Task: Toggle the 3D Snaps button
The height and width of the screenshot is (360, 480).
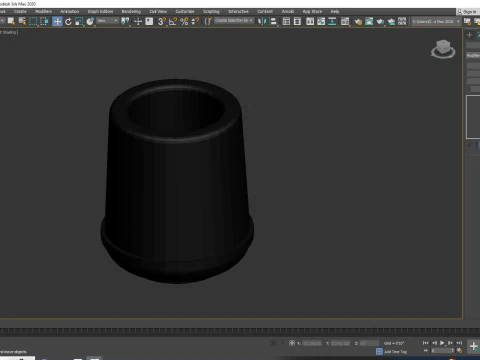Action: click(x=162, y=22)
